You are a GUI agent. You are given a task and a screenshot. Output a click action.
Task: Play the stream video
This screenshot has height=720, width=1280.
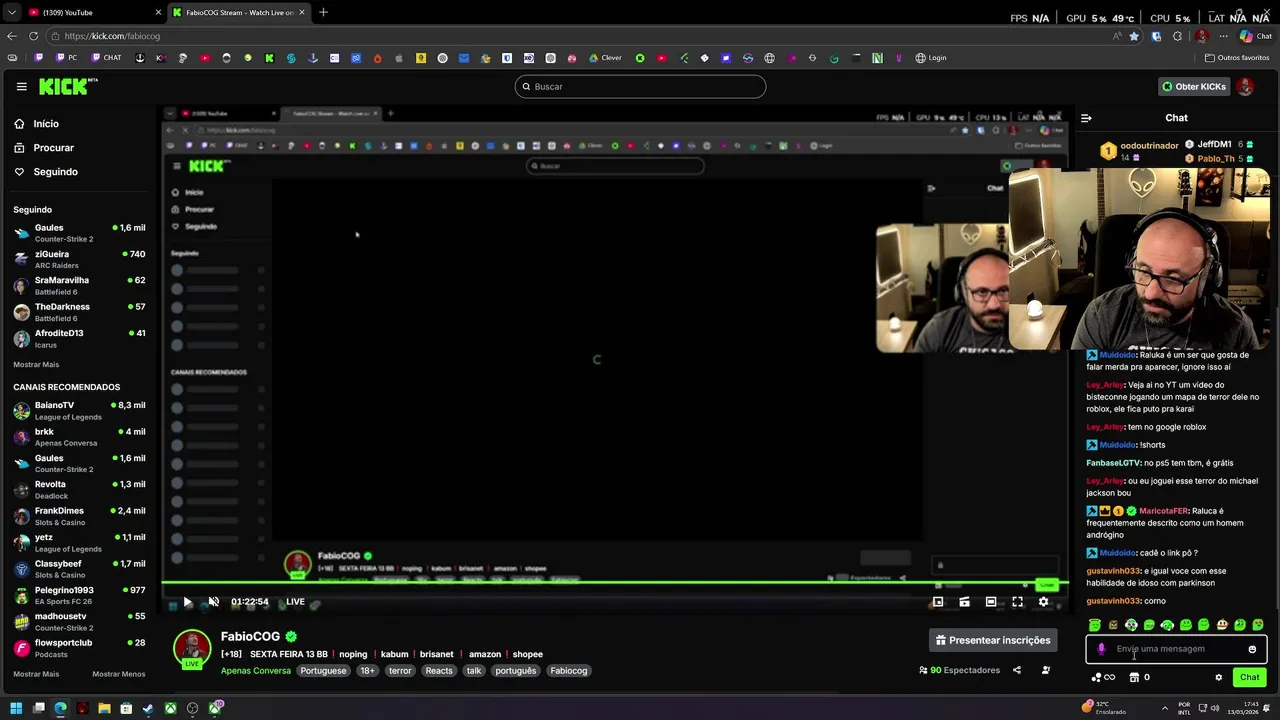click(x=187, y=602)
